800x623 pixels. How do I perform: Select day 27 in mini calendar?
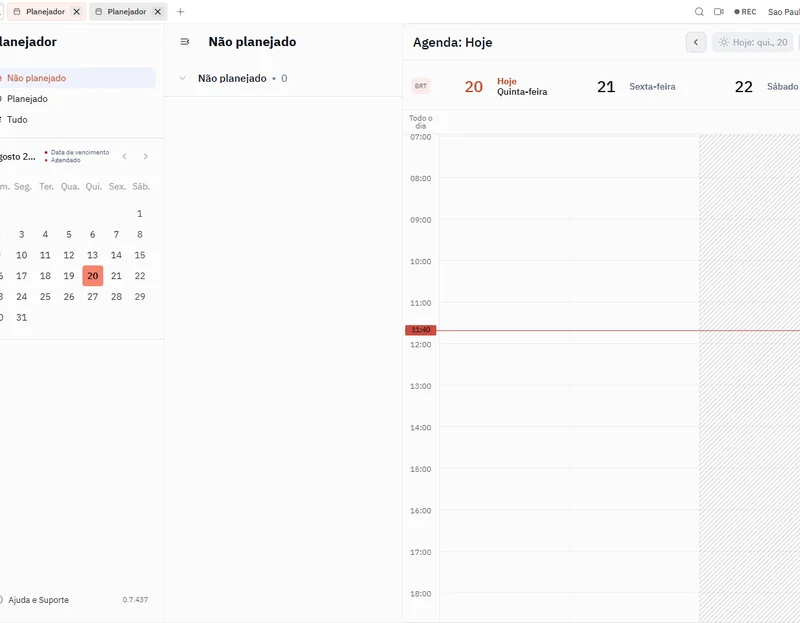pos(92,297)
